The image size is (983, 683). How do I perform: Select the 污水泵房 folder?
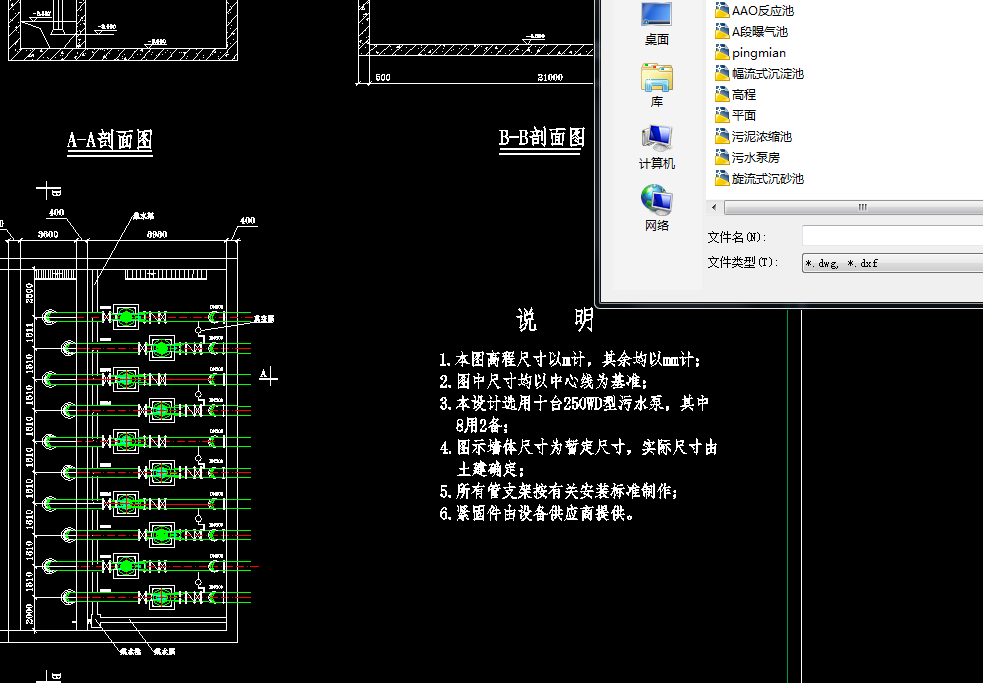point(748,157)
